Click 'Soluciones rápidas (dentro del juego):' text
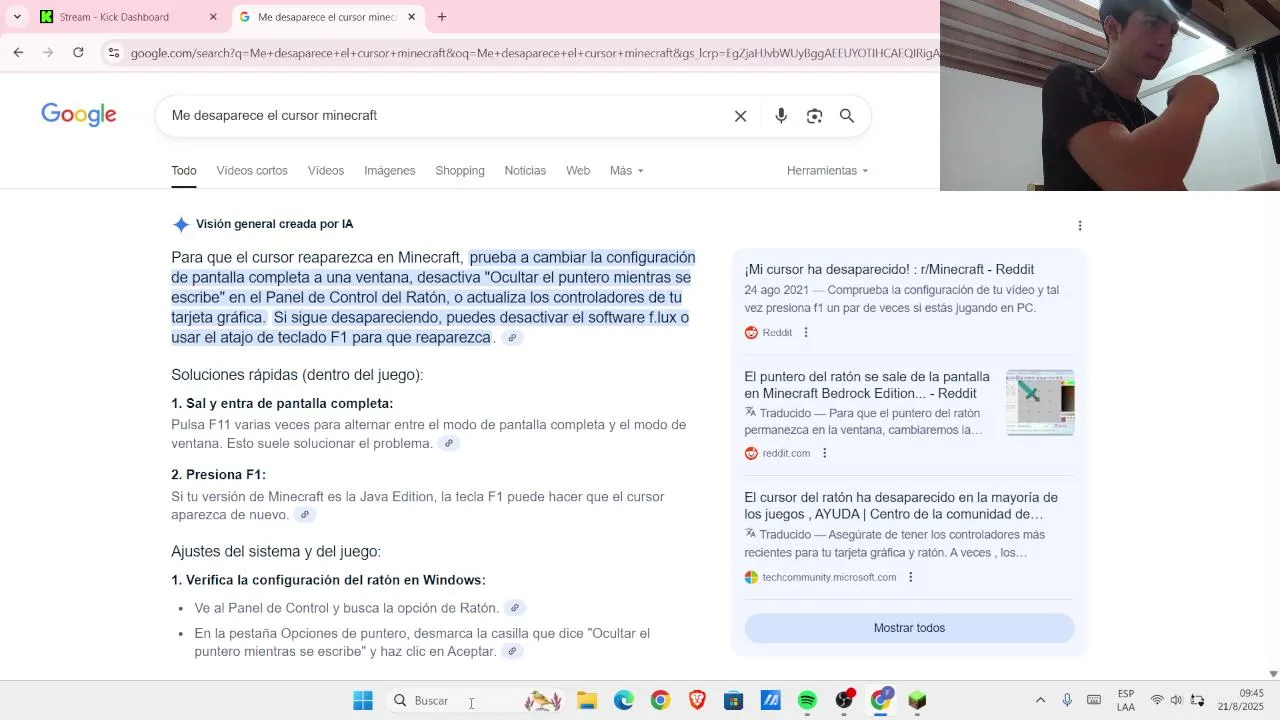 pos(297,375)
